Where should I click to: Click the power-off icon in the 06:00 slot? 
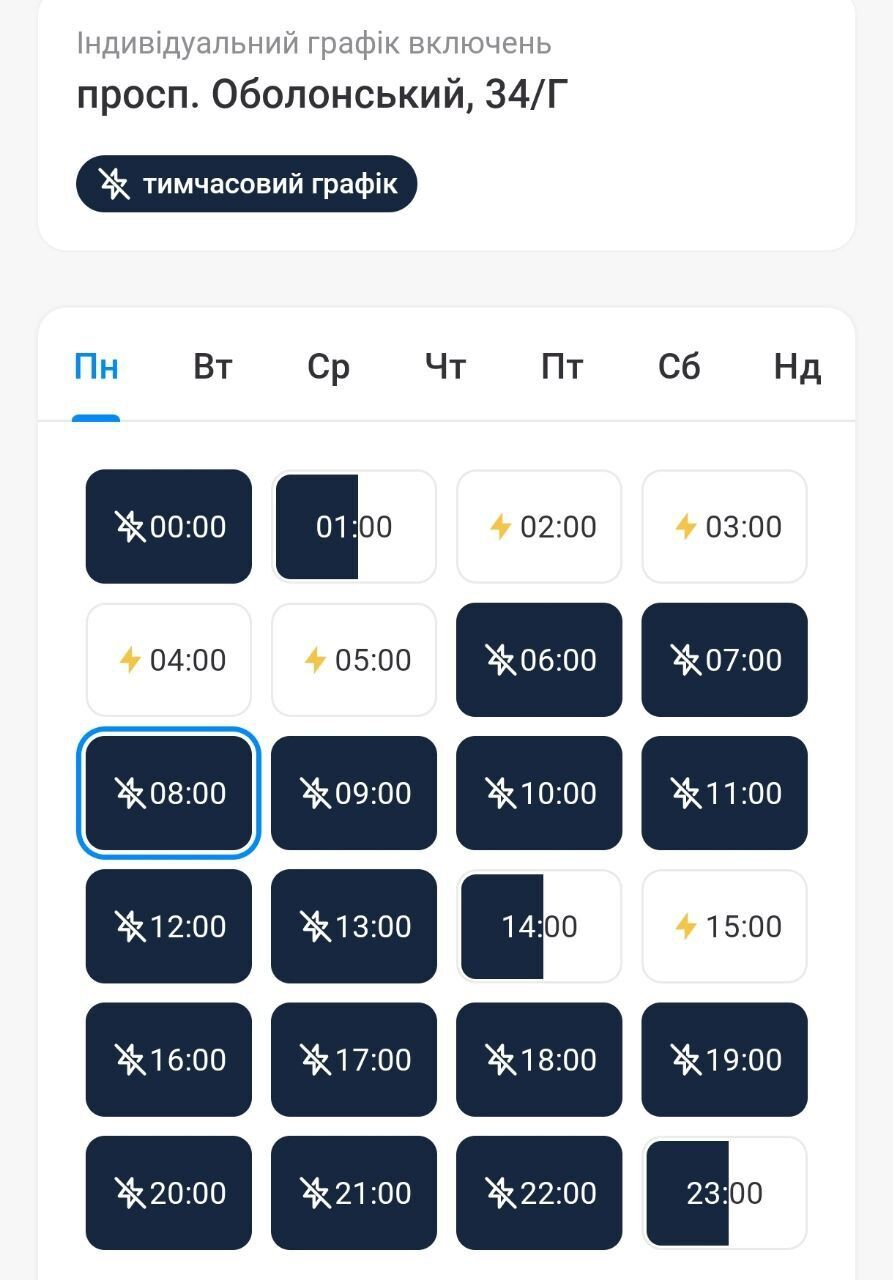tap(500, 660)
